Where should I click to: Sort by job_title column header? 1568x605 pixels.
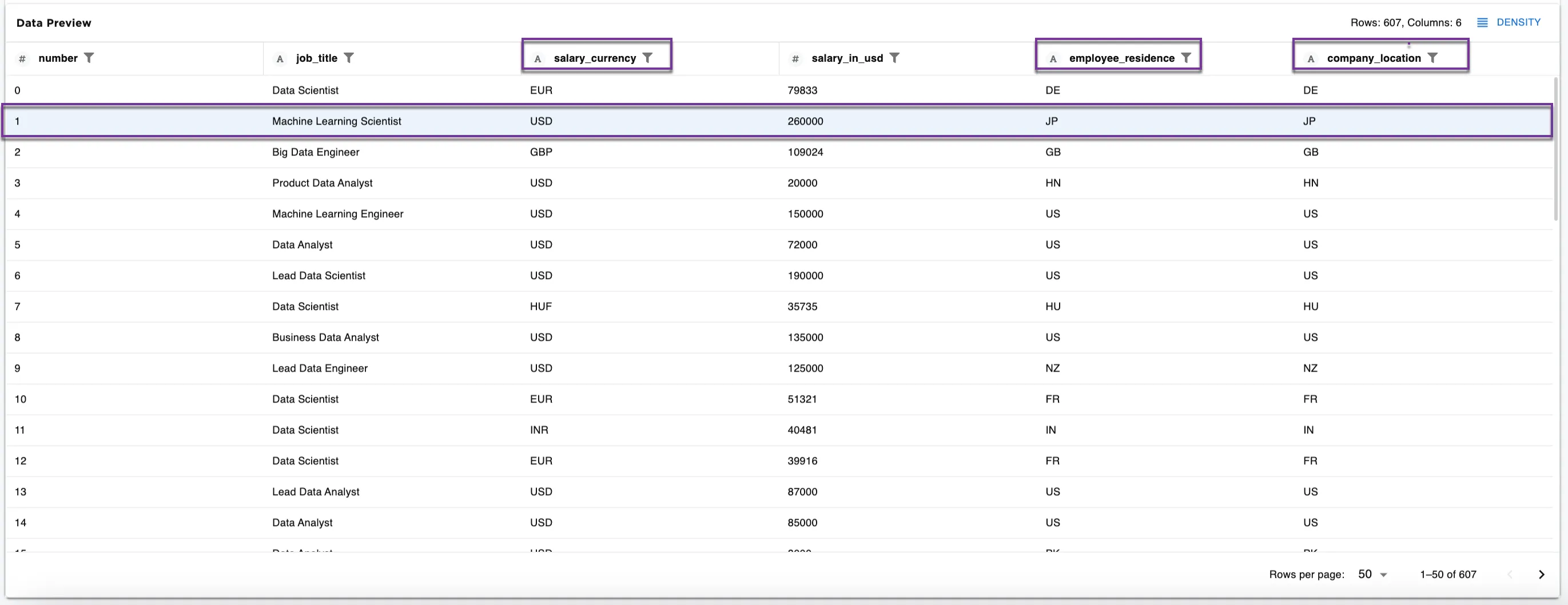point(316,58)
